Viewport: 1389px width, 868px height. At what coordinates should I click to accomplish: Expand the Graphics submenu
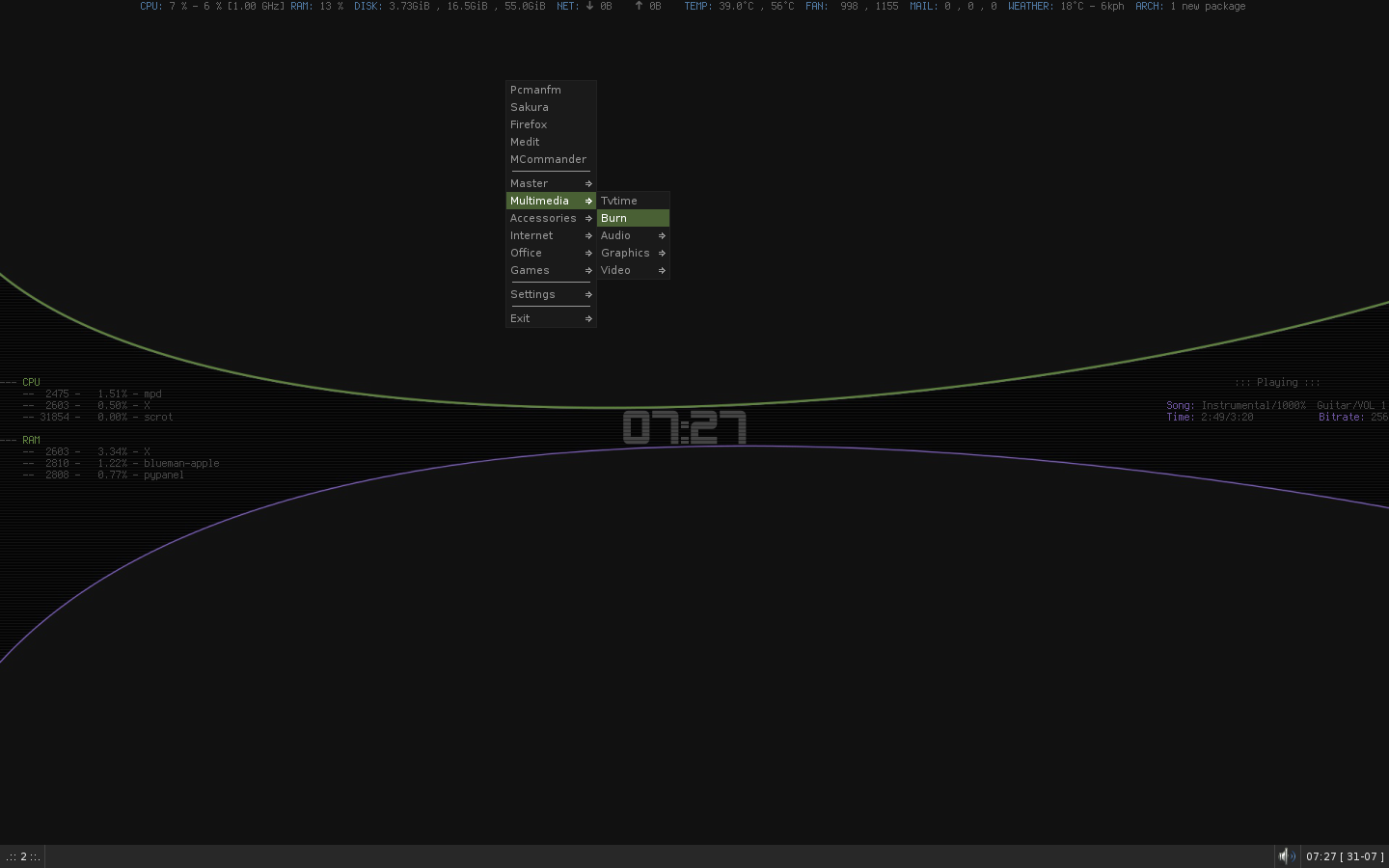tap(633, 253)
